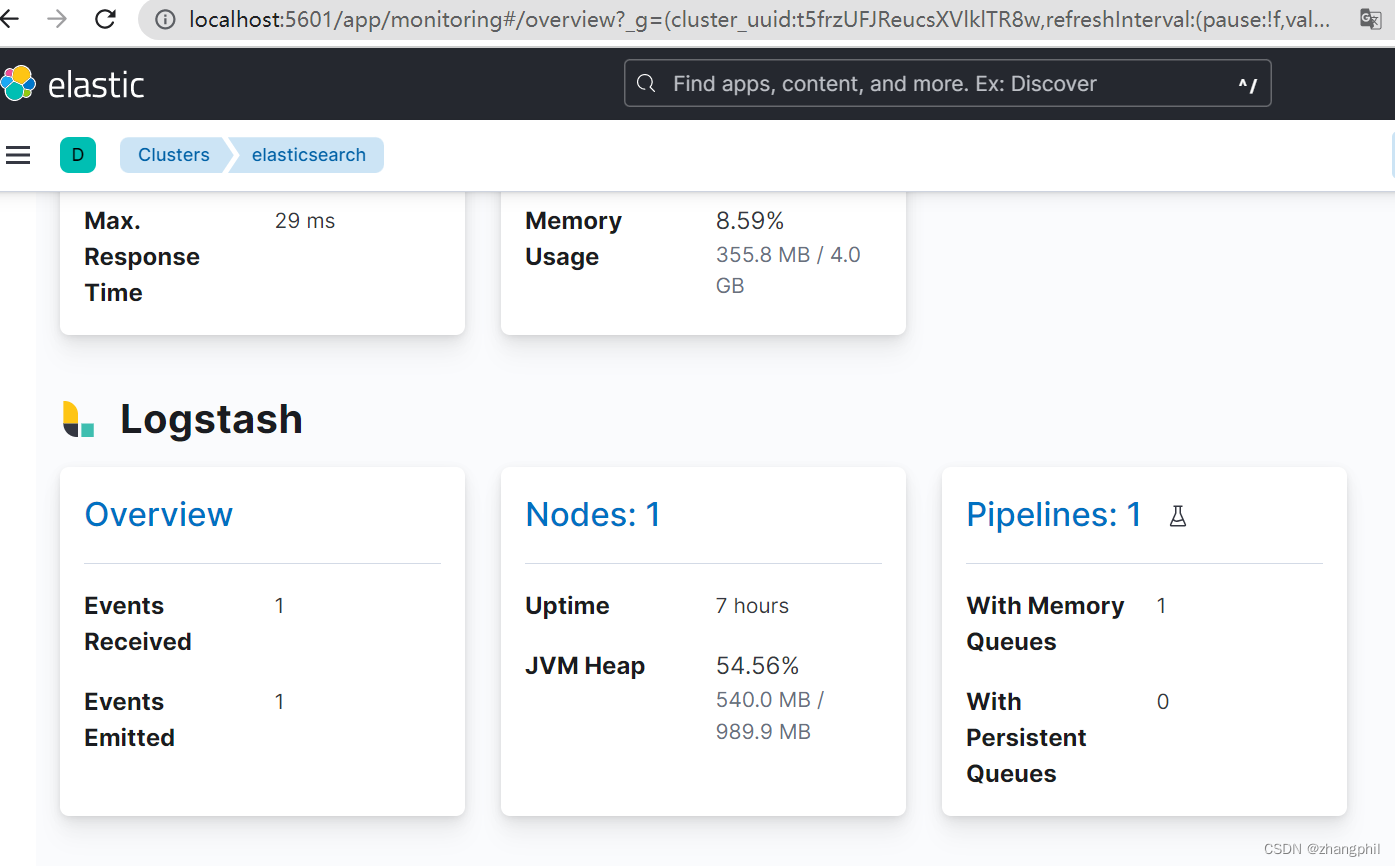The width and height of the screenshot is (1395, 866).
Task: Click the Logstash logo beside the heading
Action: (77, 418)
